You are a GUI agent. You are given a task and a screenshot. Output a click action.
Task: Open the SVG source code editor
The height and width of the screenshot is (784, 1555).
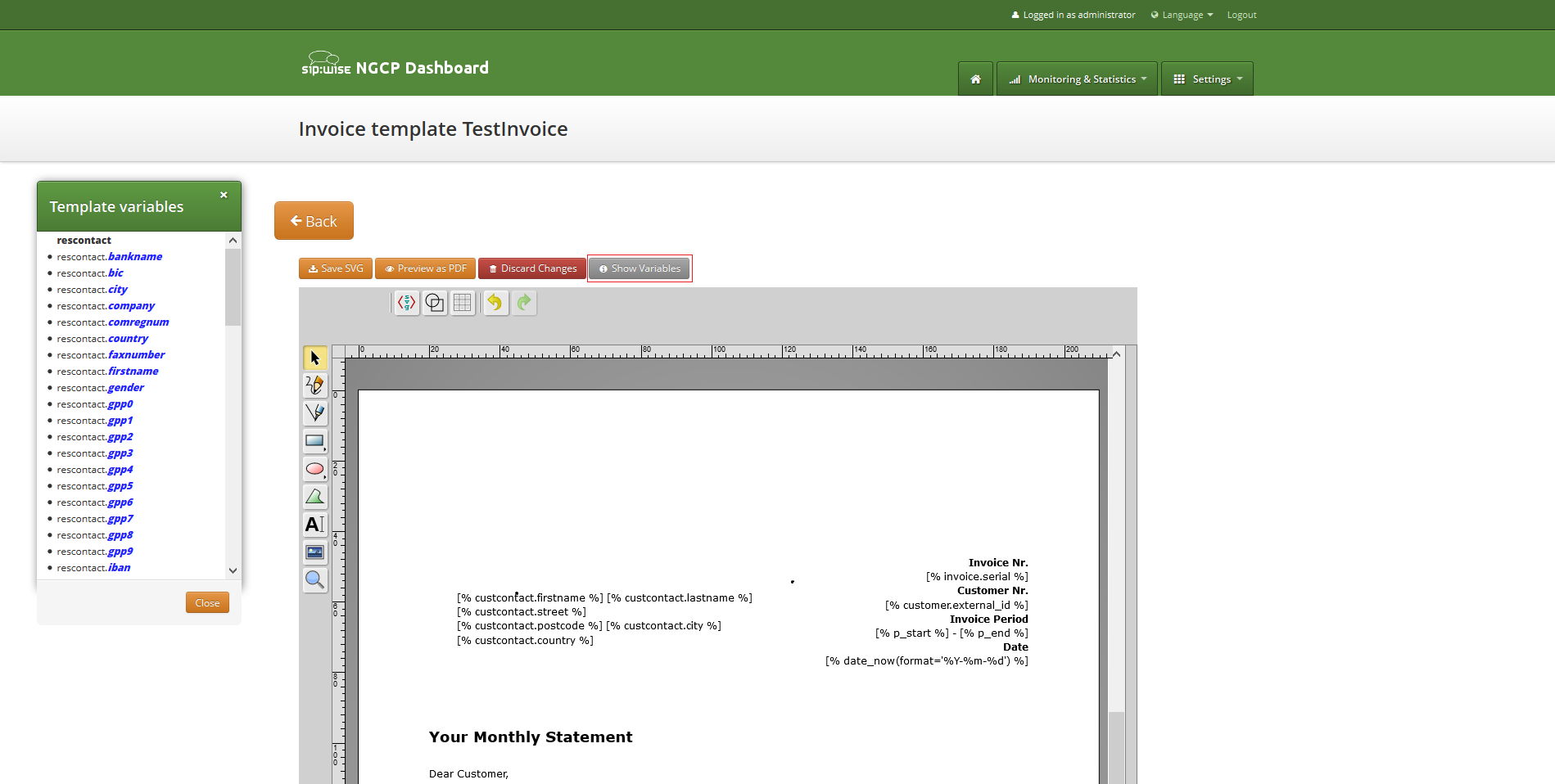coord(406,303)
